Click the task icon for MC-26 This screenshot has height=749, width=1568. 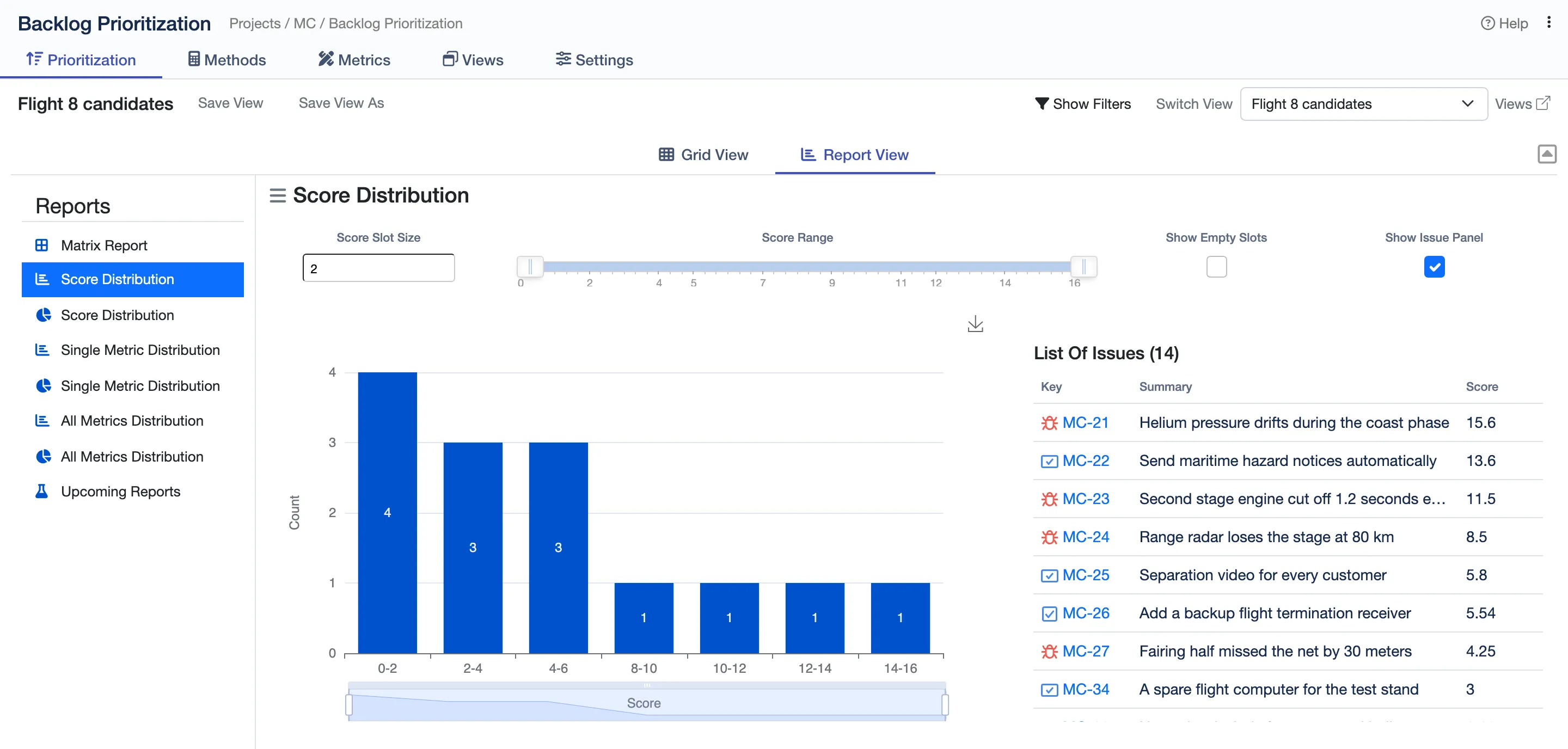click(1049, 613)
